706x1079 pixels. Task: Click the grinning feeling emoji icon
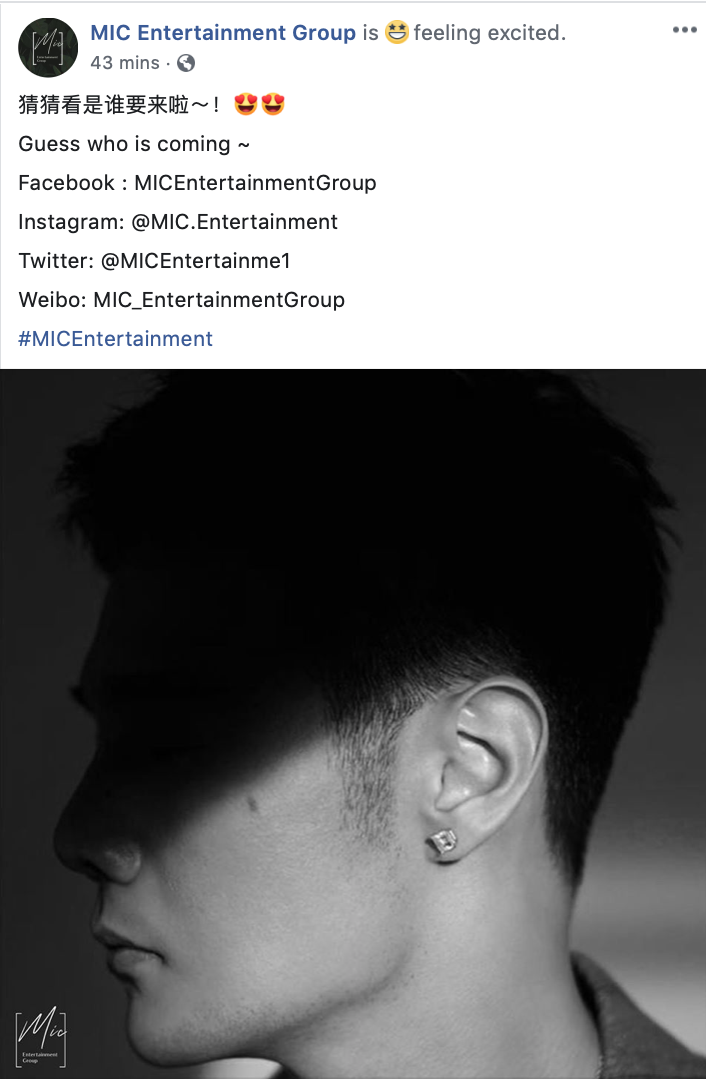(396, 32)
